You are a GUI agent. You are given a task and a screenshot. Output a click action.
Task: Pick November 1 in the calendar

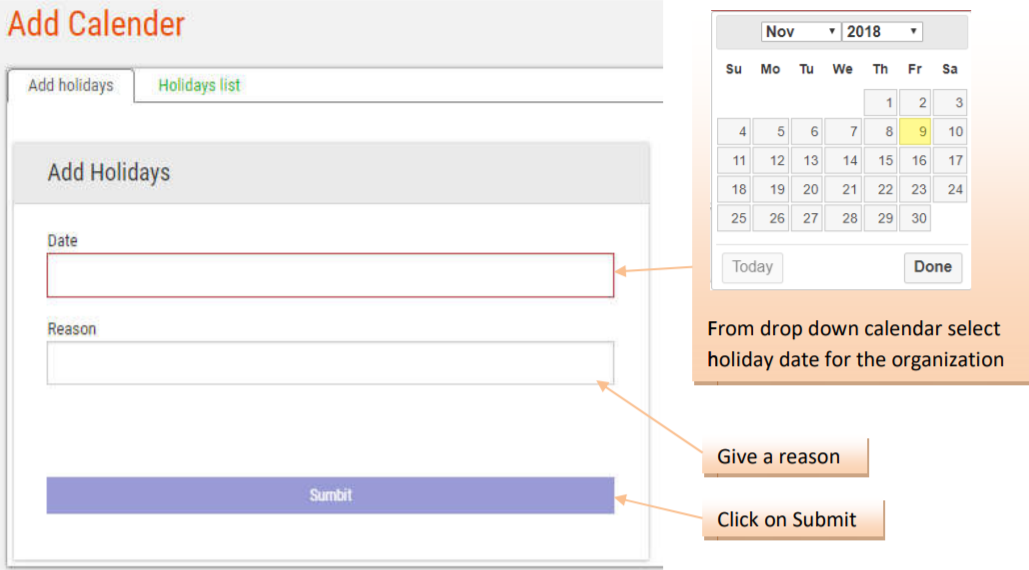point(880,102)
